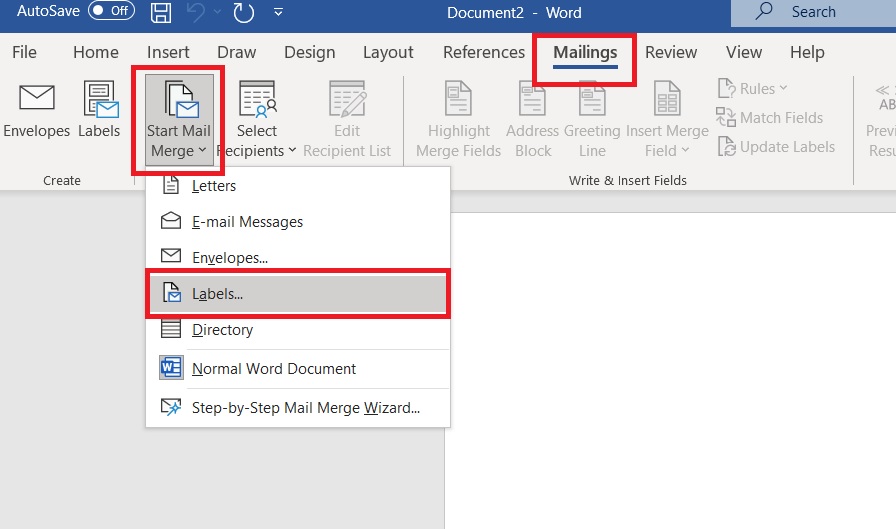Choose E-mail Messages from the menu
The height and width of the screenshot is (529, 896).
pos(298,222)
